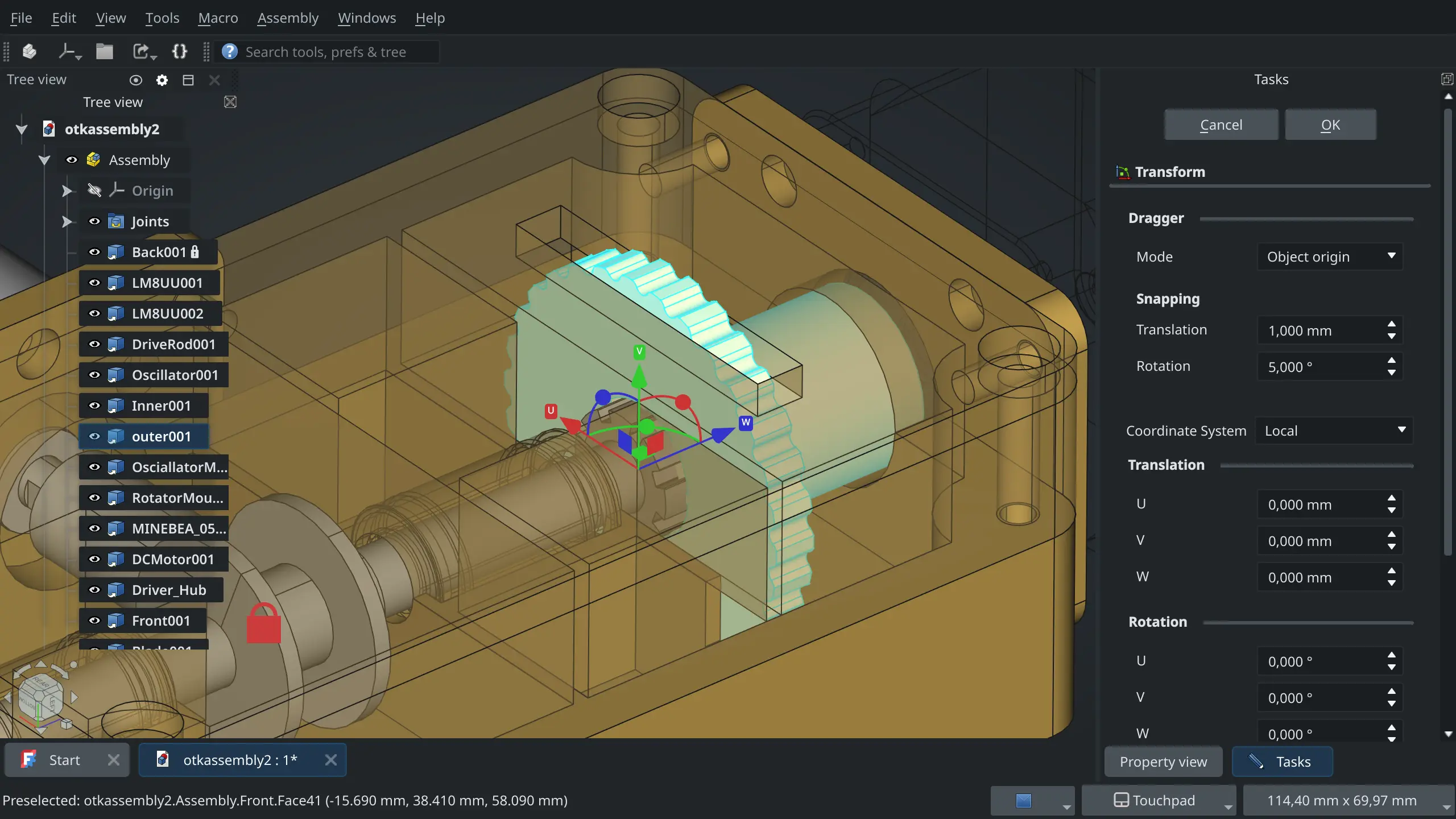Click the Joints group folder icon

pyautogui.click(x=116, y=221)
